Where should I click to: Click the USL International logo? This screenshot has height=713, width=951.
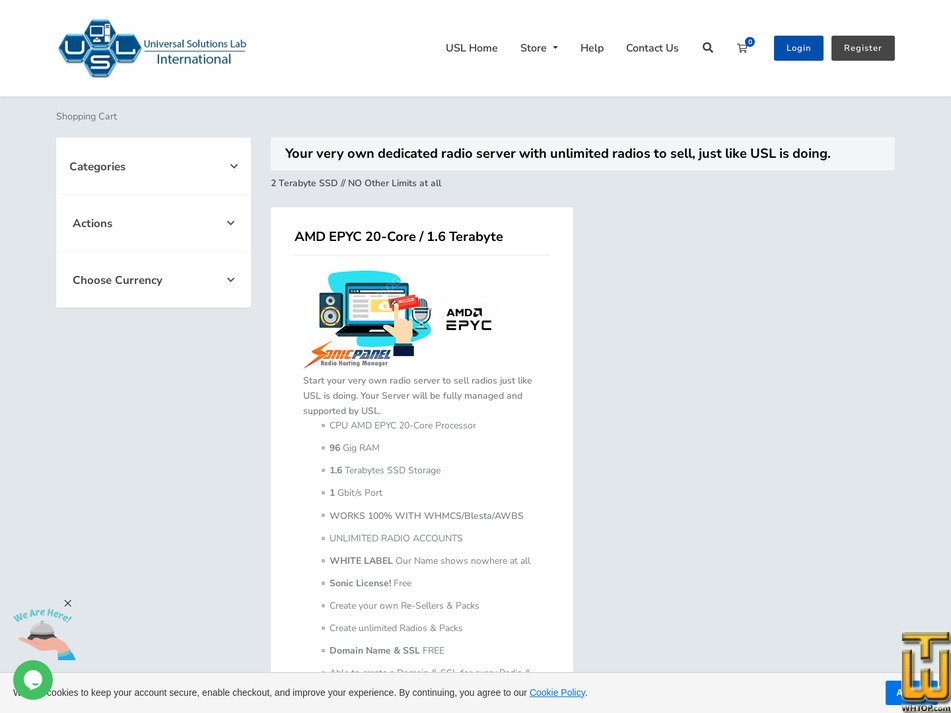[152, 48]
